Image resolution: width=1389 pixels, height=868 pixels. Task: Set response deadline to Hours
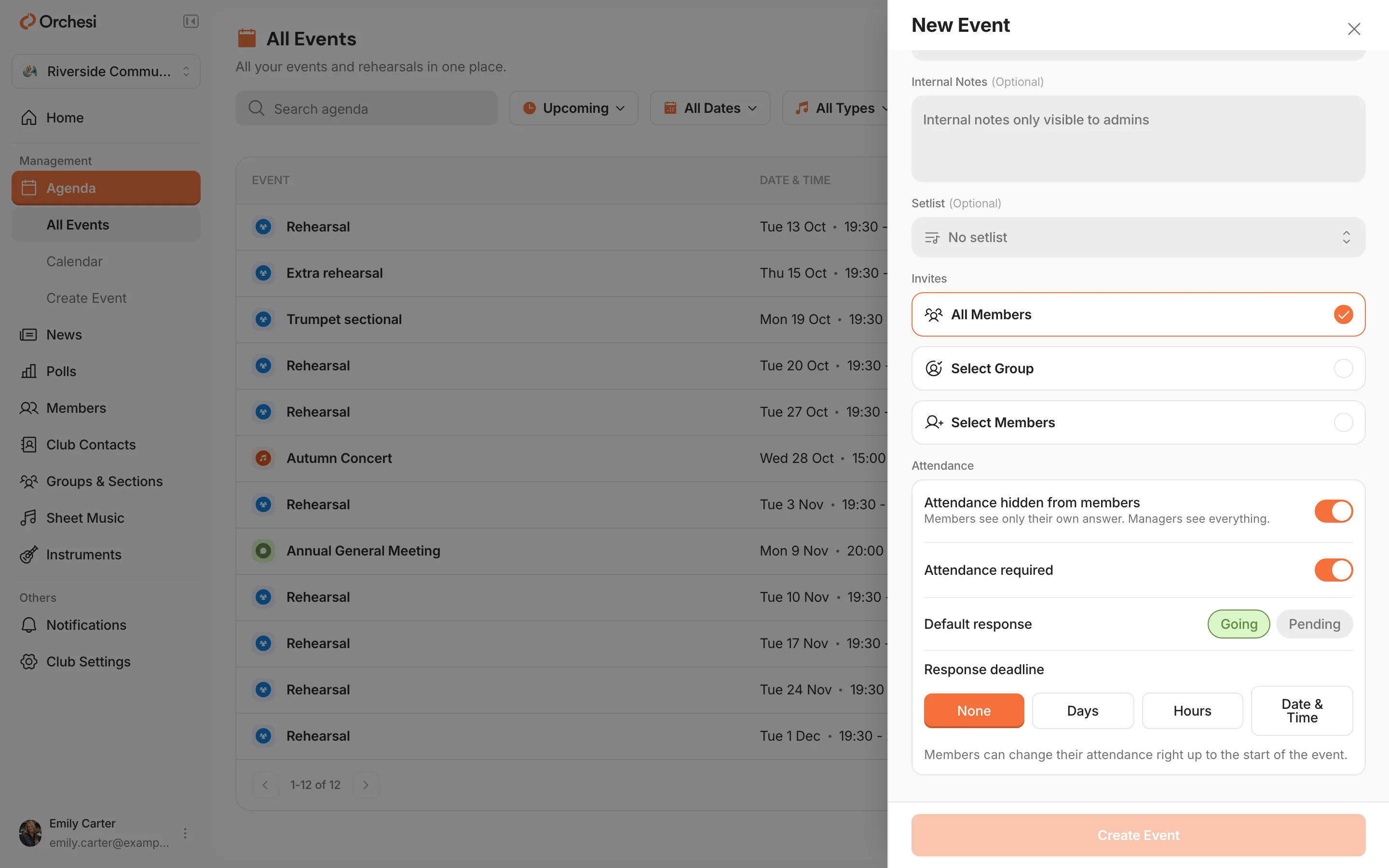(x=1192, y=711)
